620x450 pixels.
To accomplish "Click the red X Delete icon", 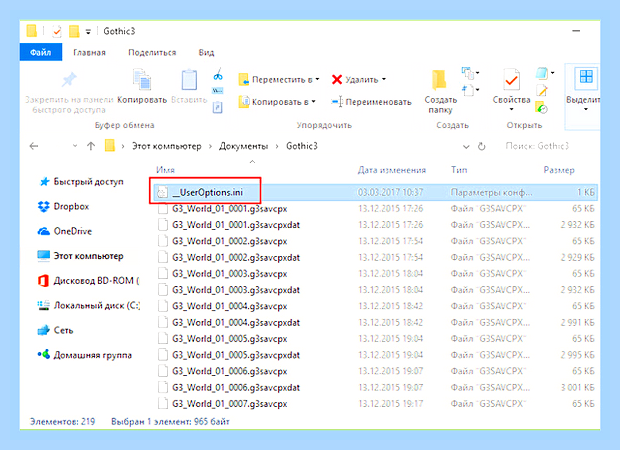I will click(x=337, y=79).
